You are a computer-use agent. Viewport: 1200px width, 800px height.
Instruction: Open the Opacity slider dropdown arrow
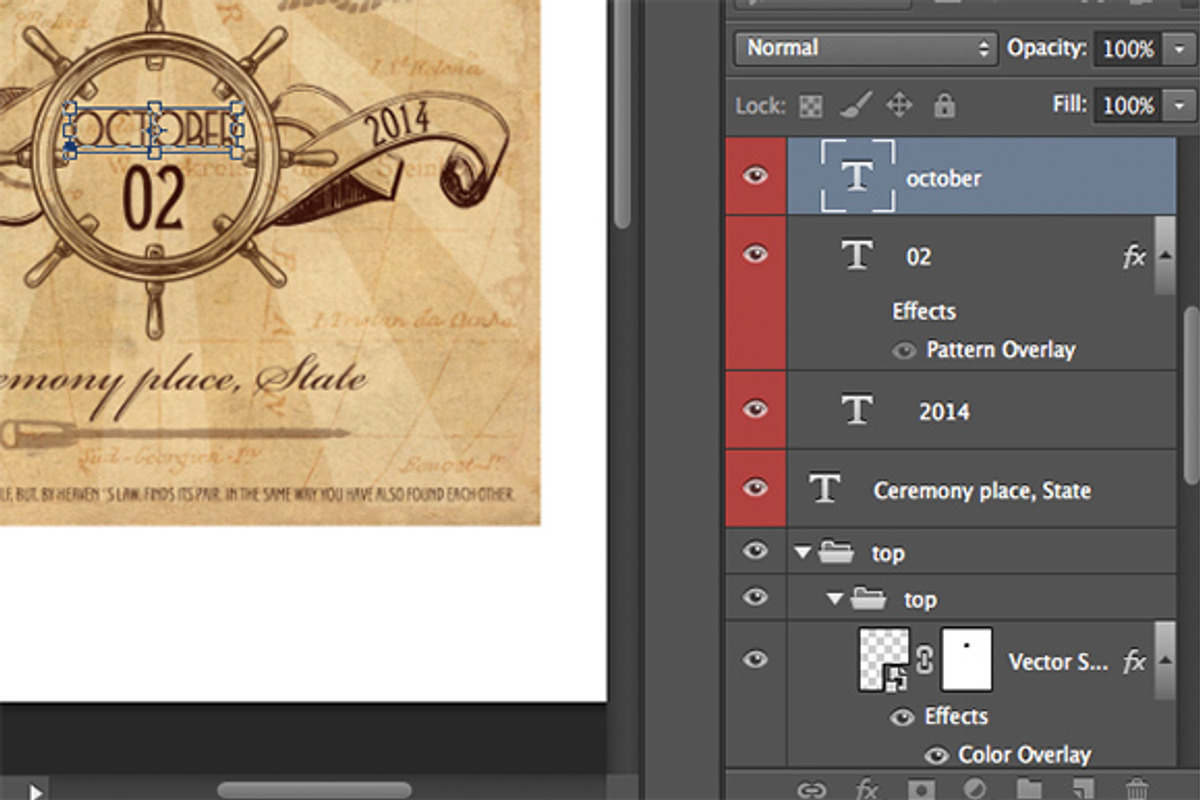tap(1179, 48)
